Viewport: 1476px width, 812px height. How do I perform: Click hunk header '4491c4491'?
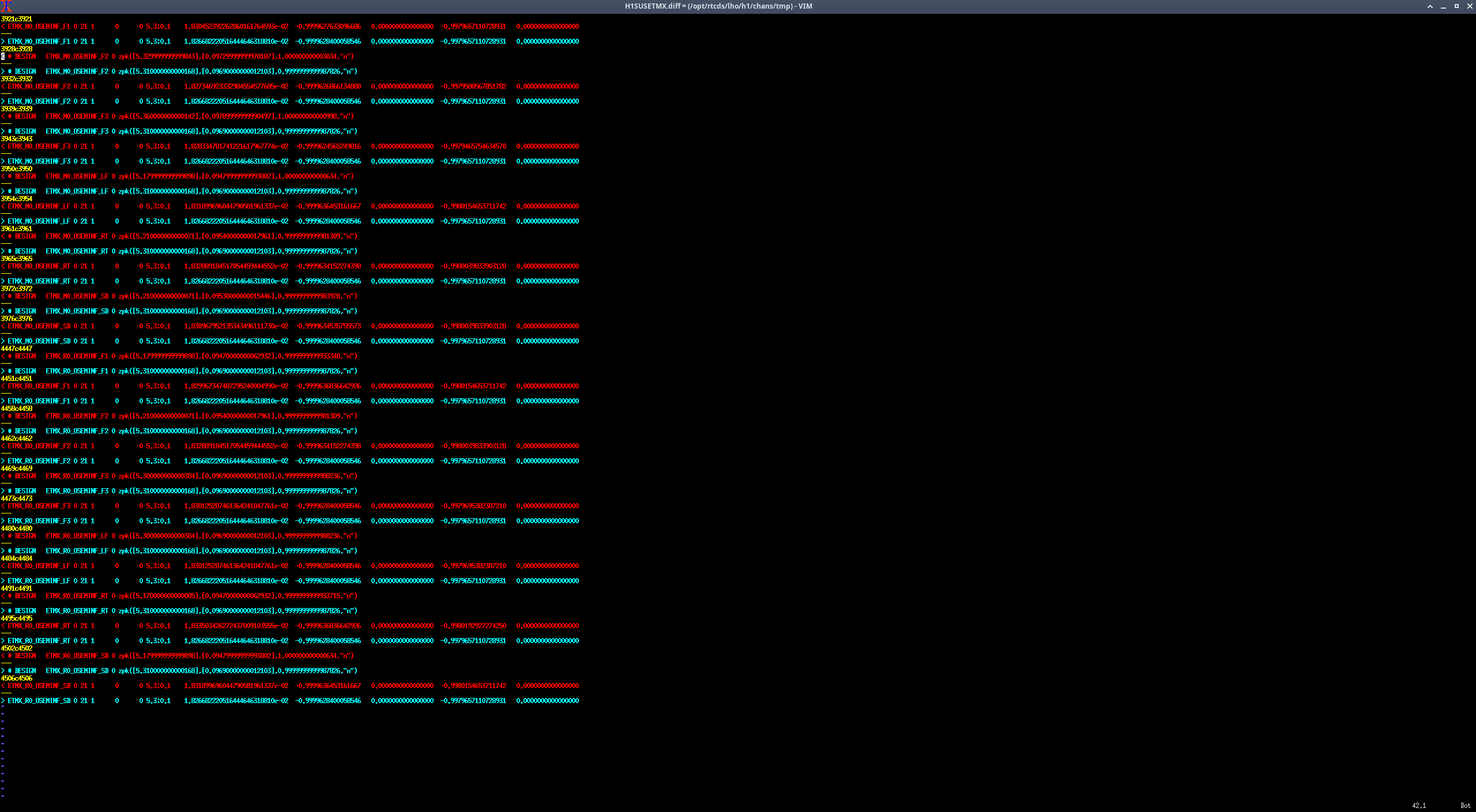coord(17,588)
